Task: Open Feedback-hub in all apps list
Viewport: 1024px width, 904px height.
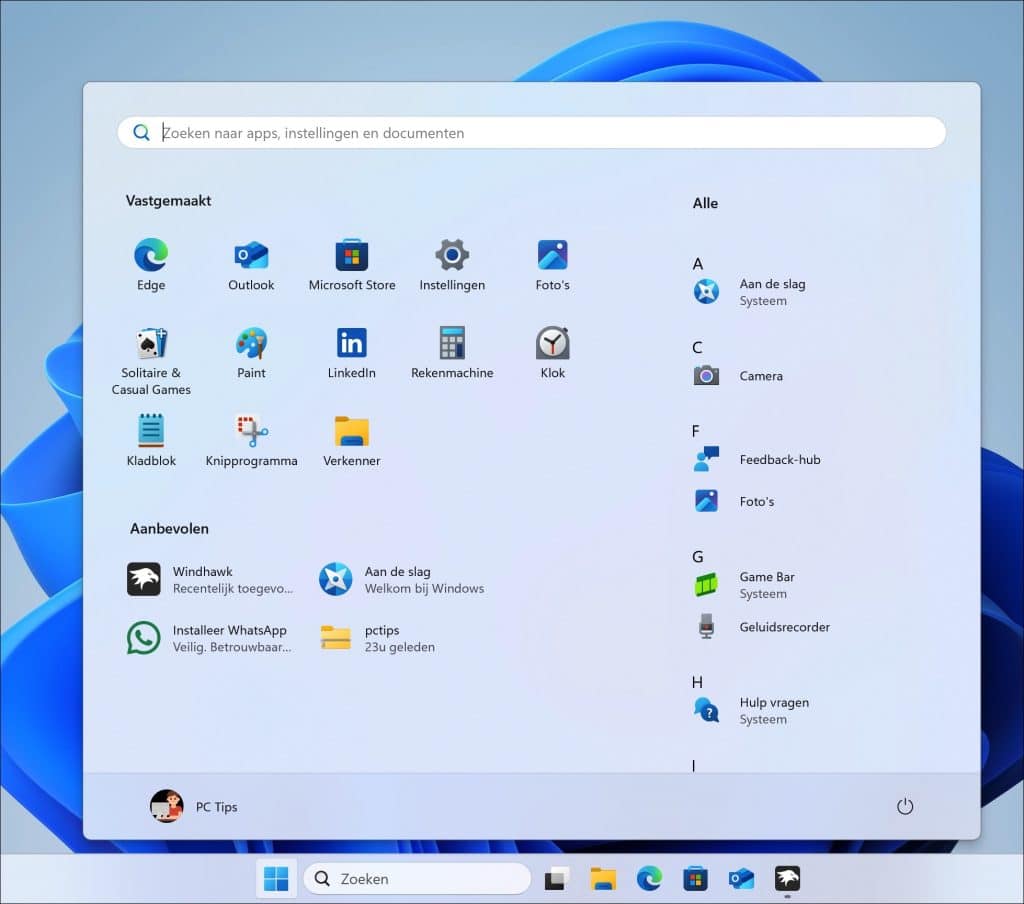Action: click(778, 460)
